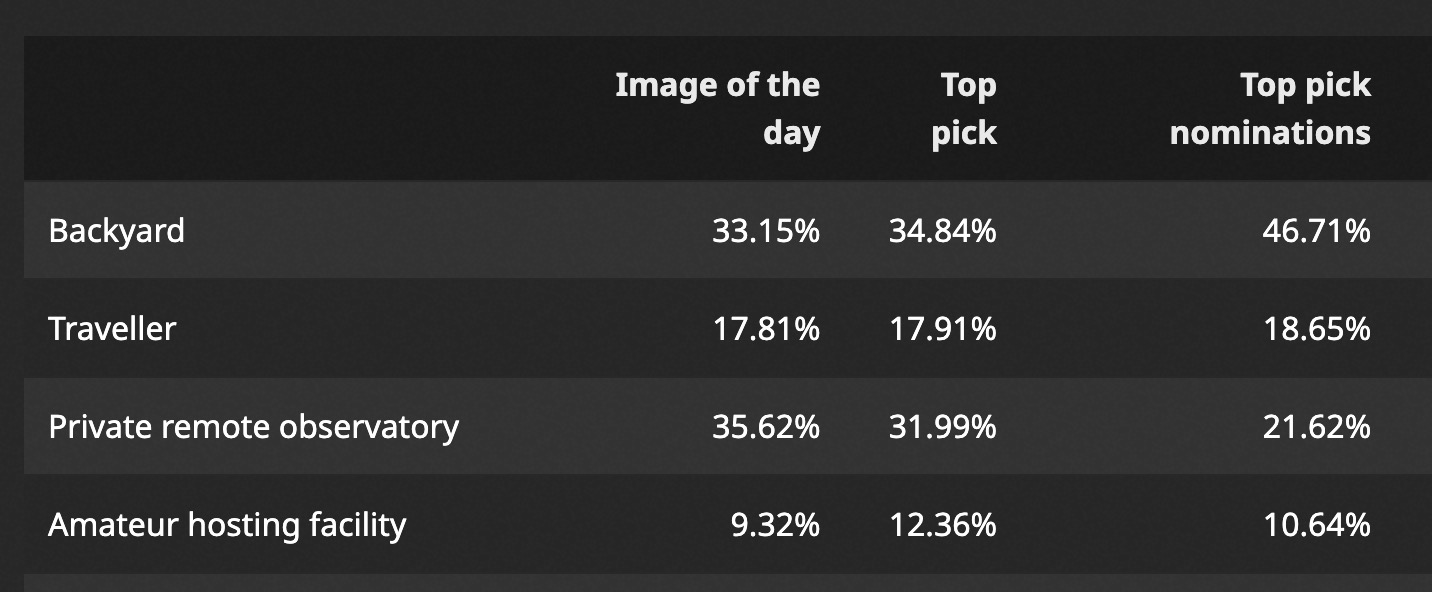The width and height of the screenshot is (1432, 592).
Task: Click Amateur hosting facility's 10.64% value
Action: point(1317,525)
